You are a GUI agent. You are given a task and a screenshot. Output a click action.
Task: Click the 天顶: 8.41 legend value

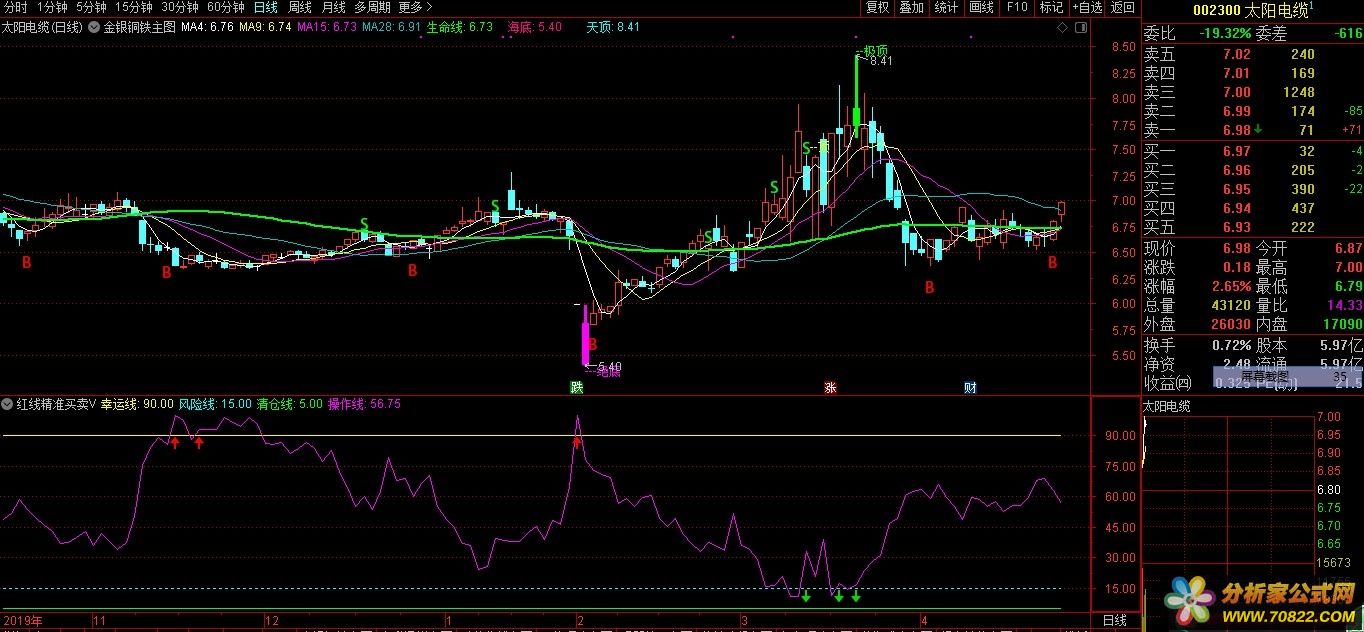pyautogui.click(x=613, y=27)
